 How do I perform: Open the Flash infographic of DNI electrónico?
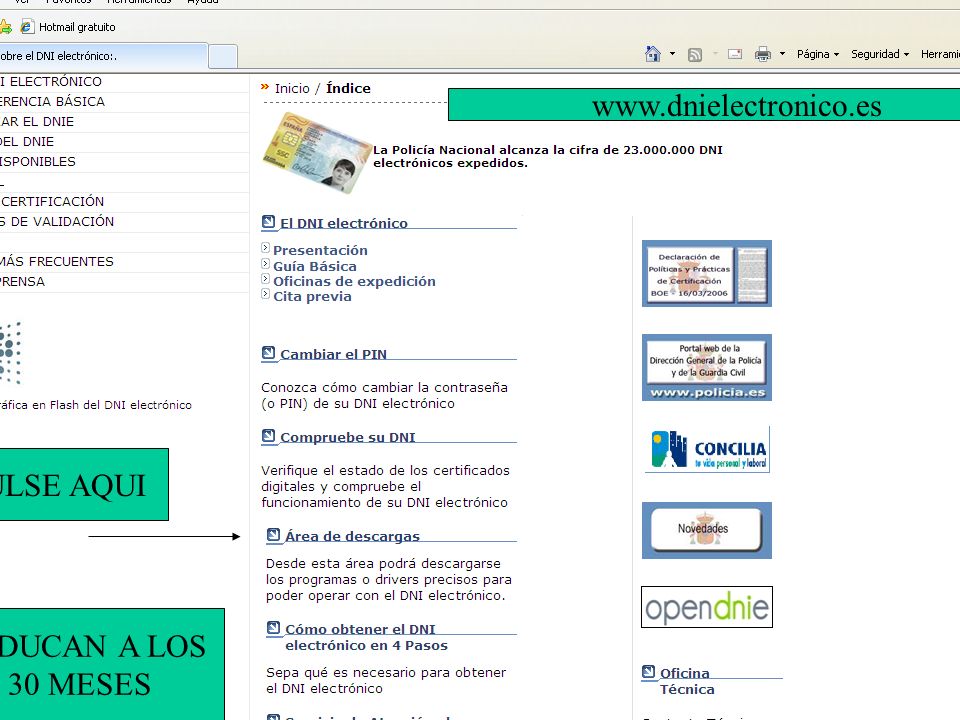tap(96, 405)
